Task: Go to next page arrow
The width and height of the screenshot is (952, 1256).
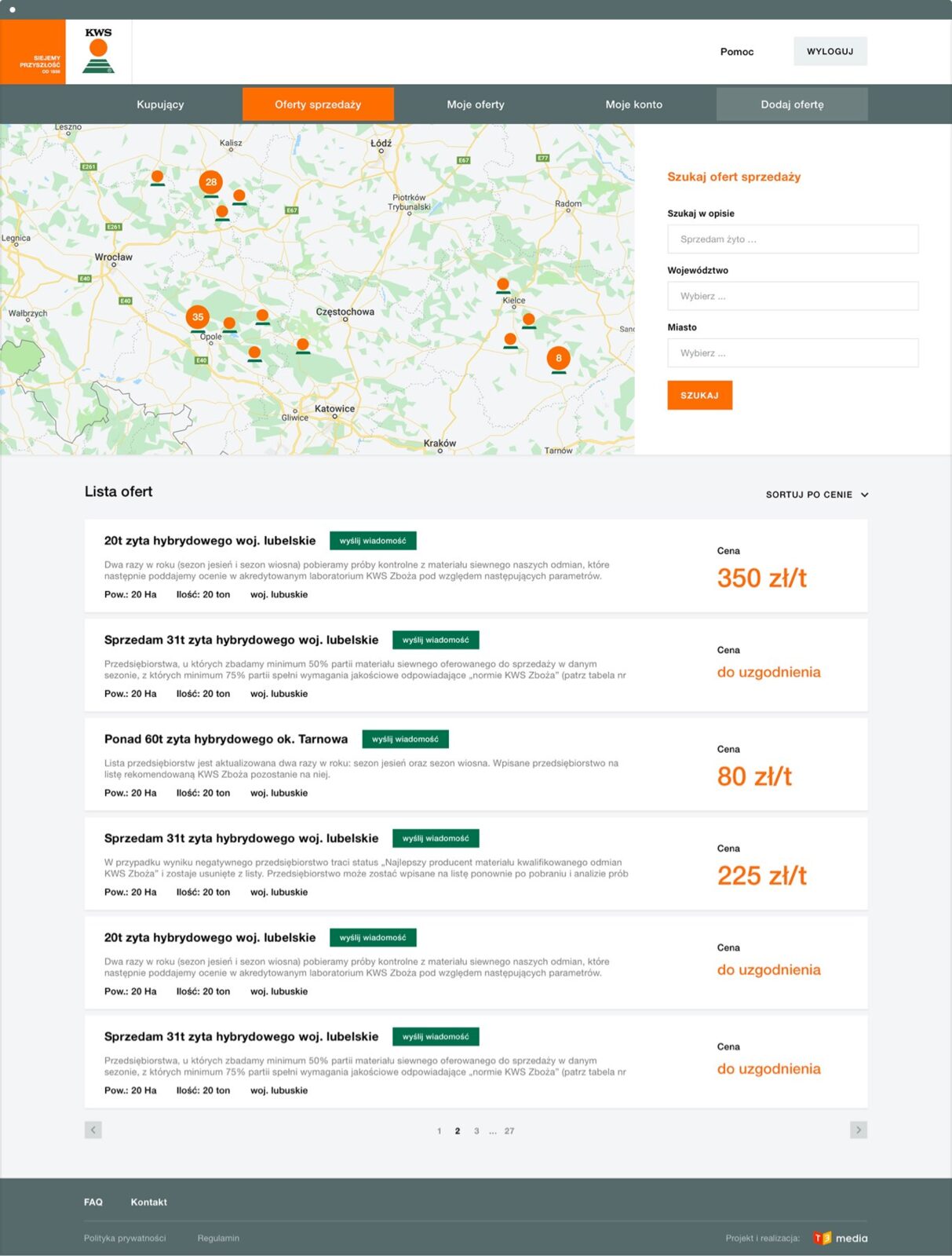Action: [859, 1130]
